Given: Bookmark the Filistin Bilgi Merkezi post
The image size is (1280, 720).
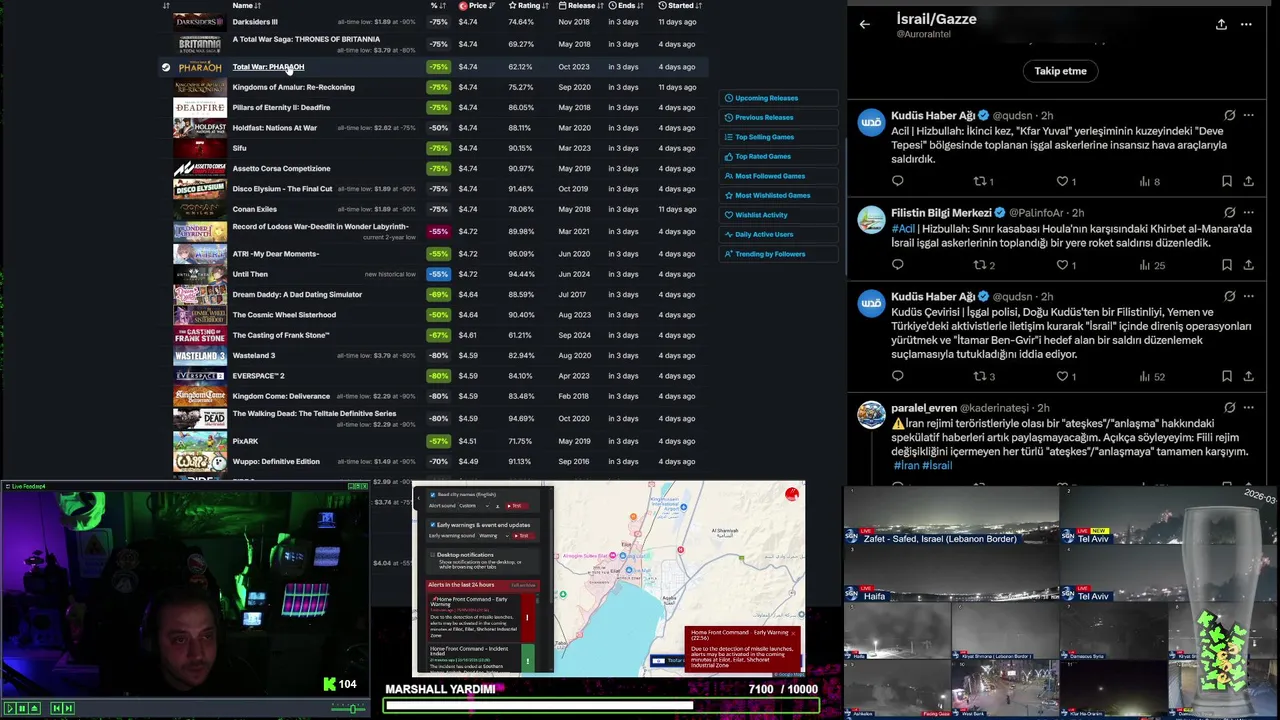Looking at the screenshot, I should point(1226,265).
